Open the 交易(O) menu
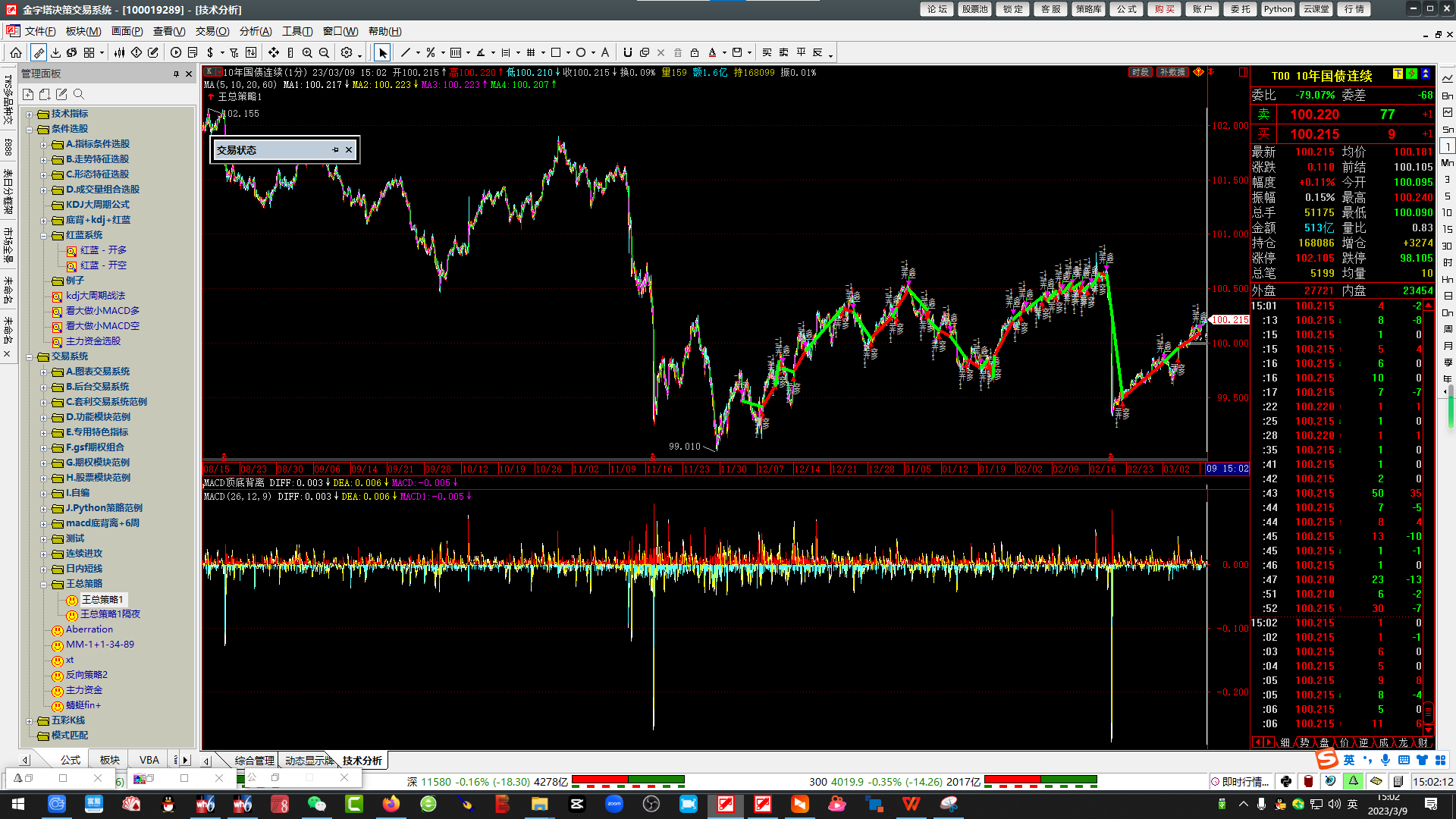 click(x=212, y=31)
